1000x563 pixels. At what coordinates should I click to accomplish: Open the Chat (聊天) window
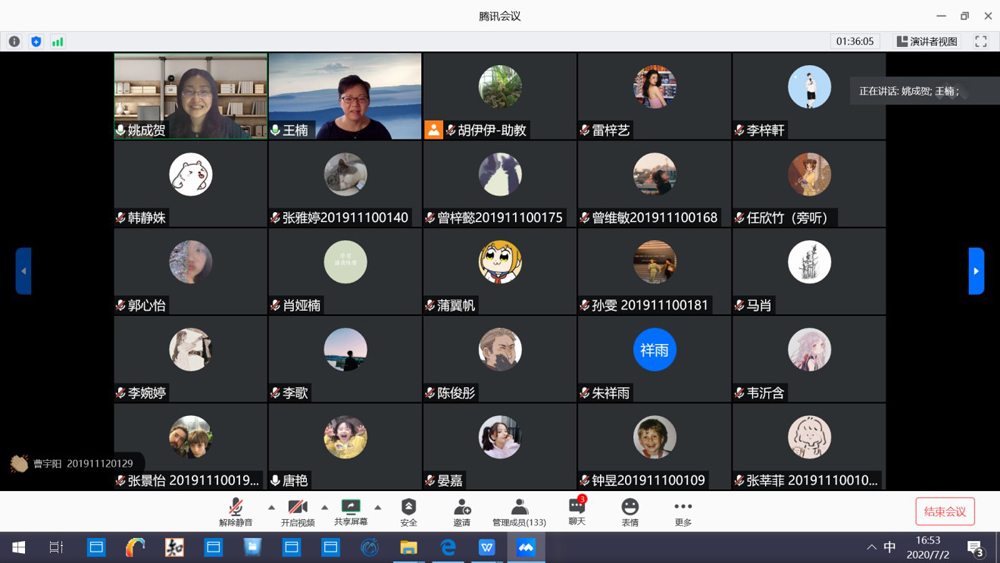click(x=576, y=511)
